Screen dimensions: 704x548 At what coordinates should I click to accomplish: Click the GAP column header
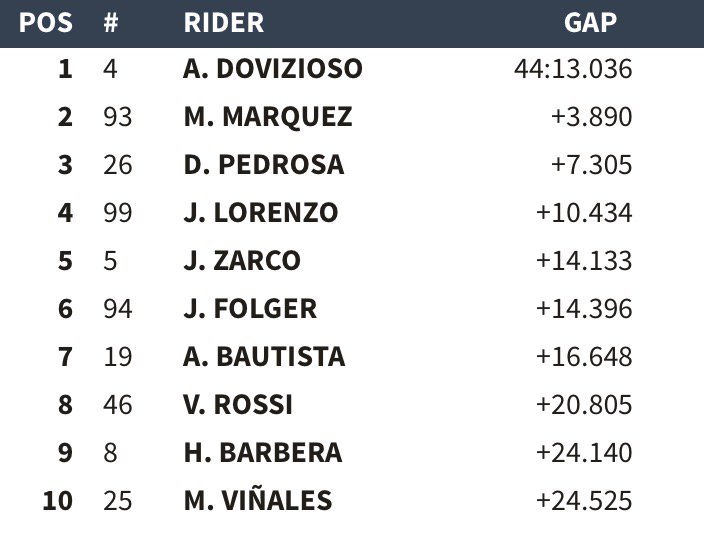(590, 23)
